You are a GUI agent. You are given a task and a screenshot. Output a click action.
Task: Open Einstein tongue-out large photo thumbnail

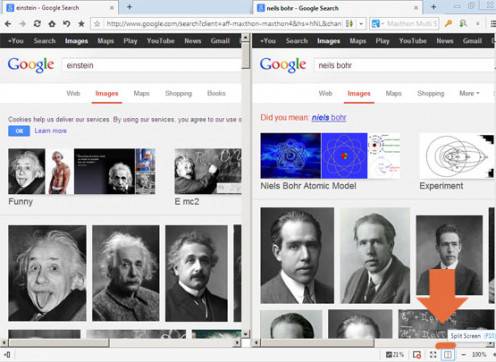tap(47, 273)
